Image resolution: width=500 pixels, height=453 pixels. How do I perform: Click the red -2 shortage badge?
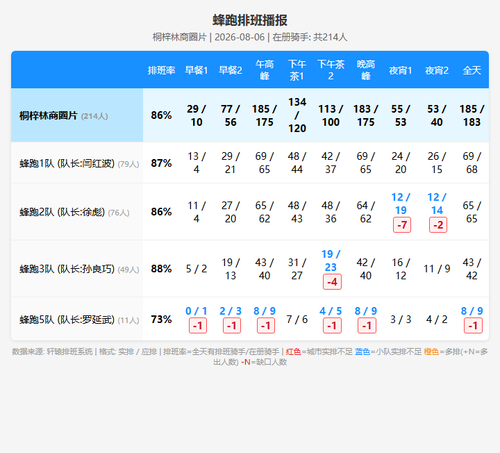[438, 225]
